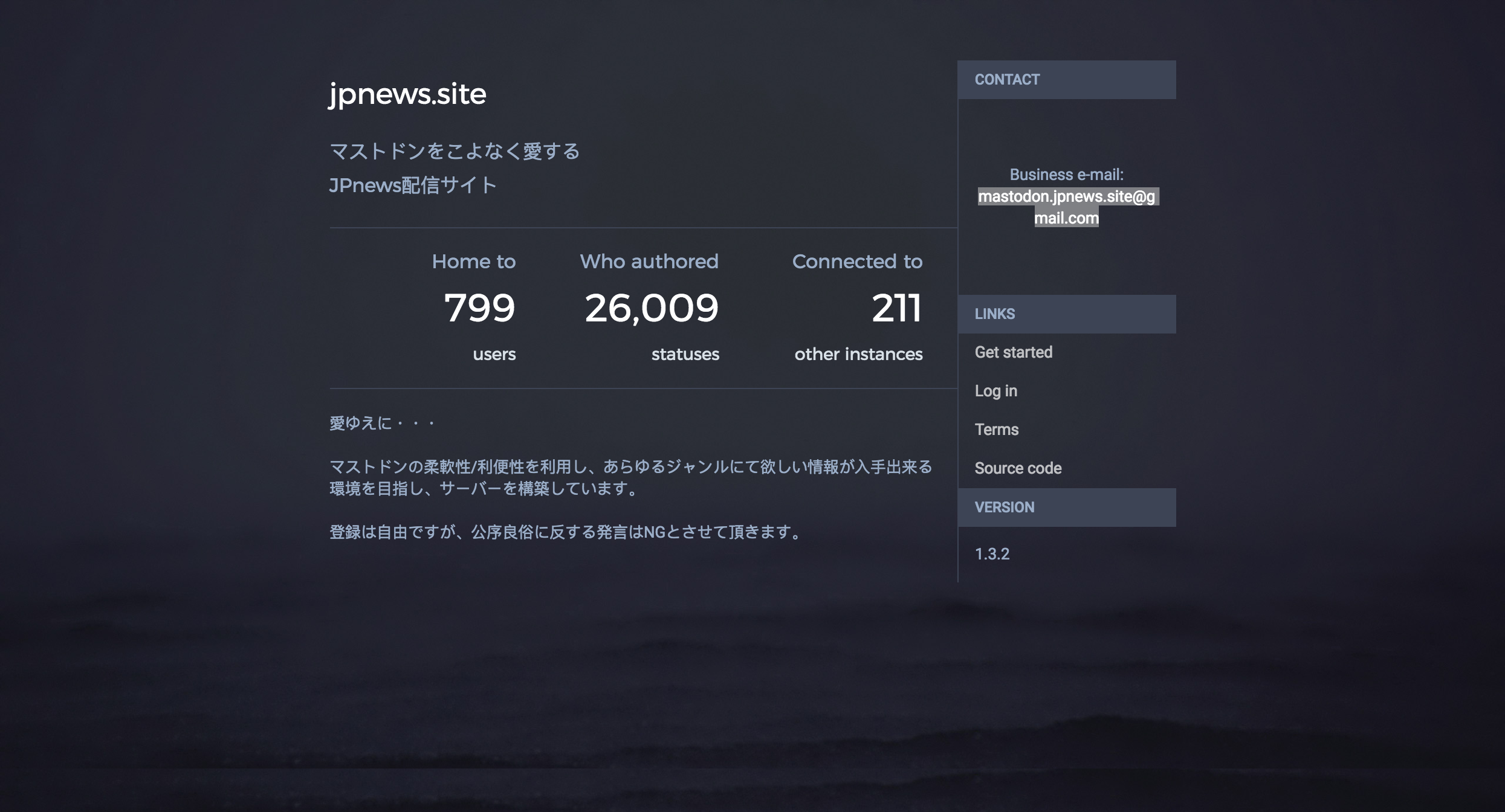Screen dimensions: 1505x812
Task: Open the Get started link
Action: [x=1013, y=352]
